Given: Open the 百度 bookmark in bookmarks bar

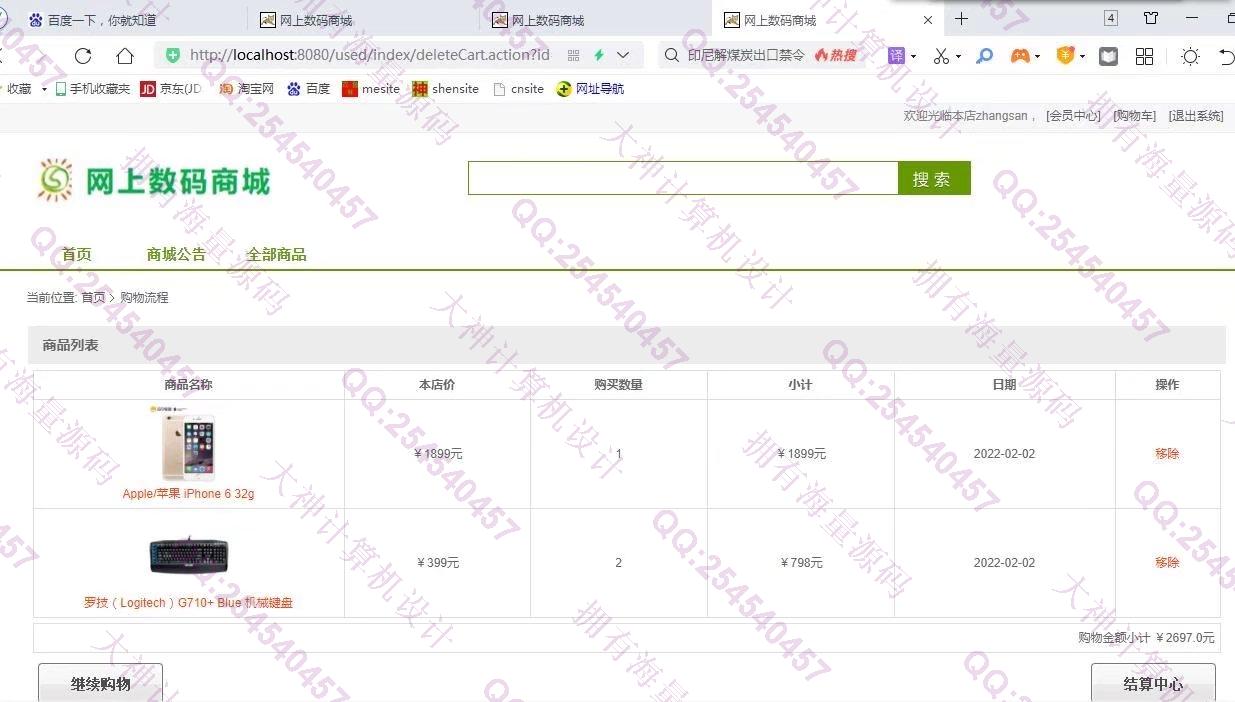Looking at the screenshot, I should pyautogui.click(x=308, y=89).
